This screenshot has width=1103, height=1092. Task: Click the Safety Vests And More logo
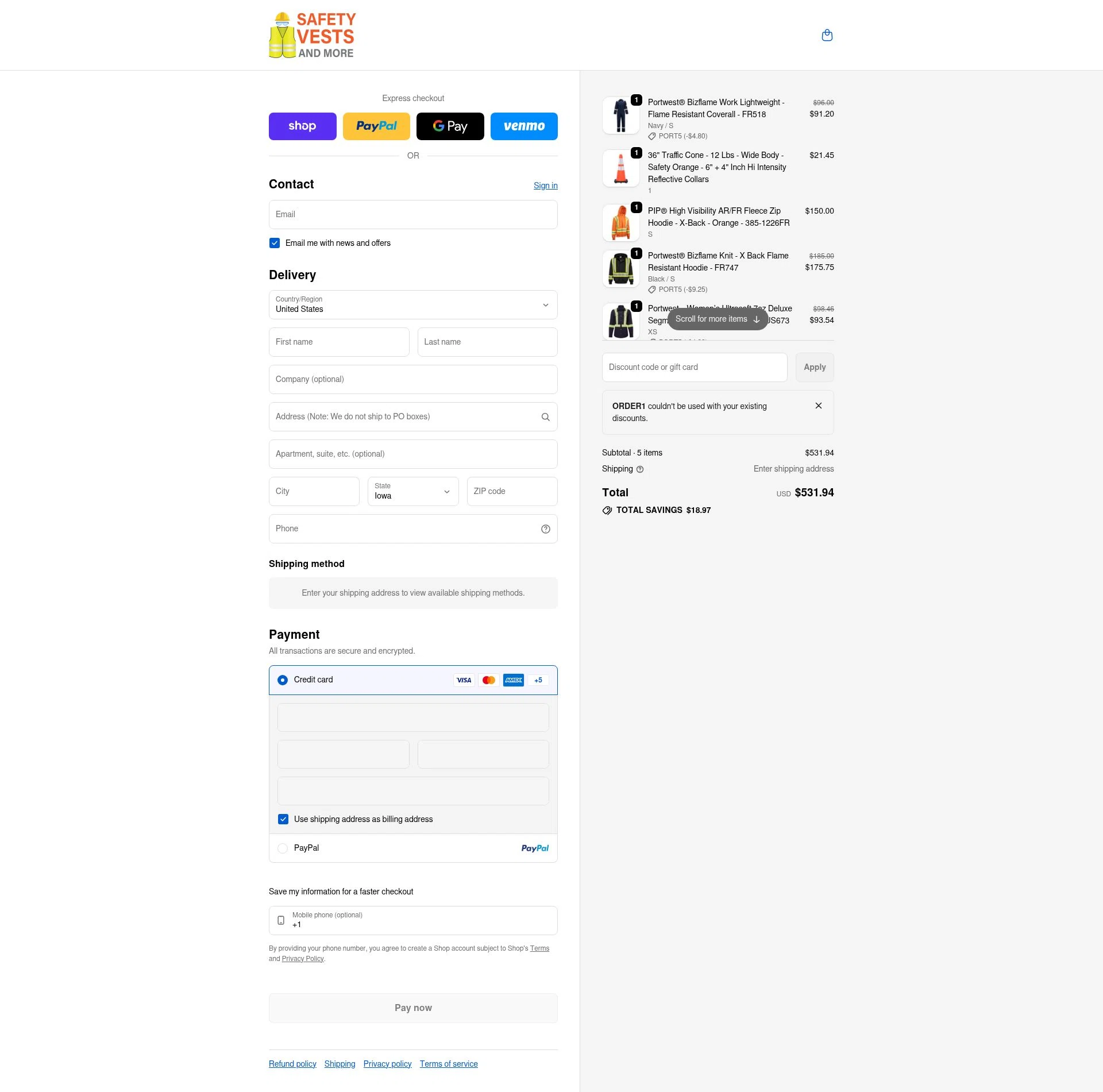tap(312, 35)
